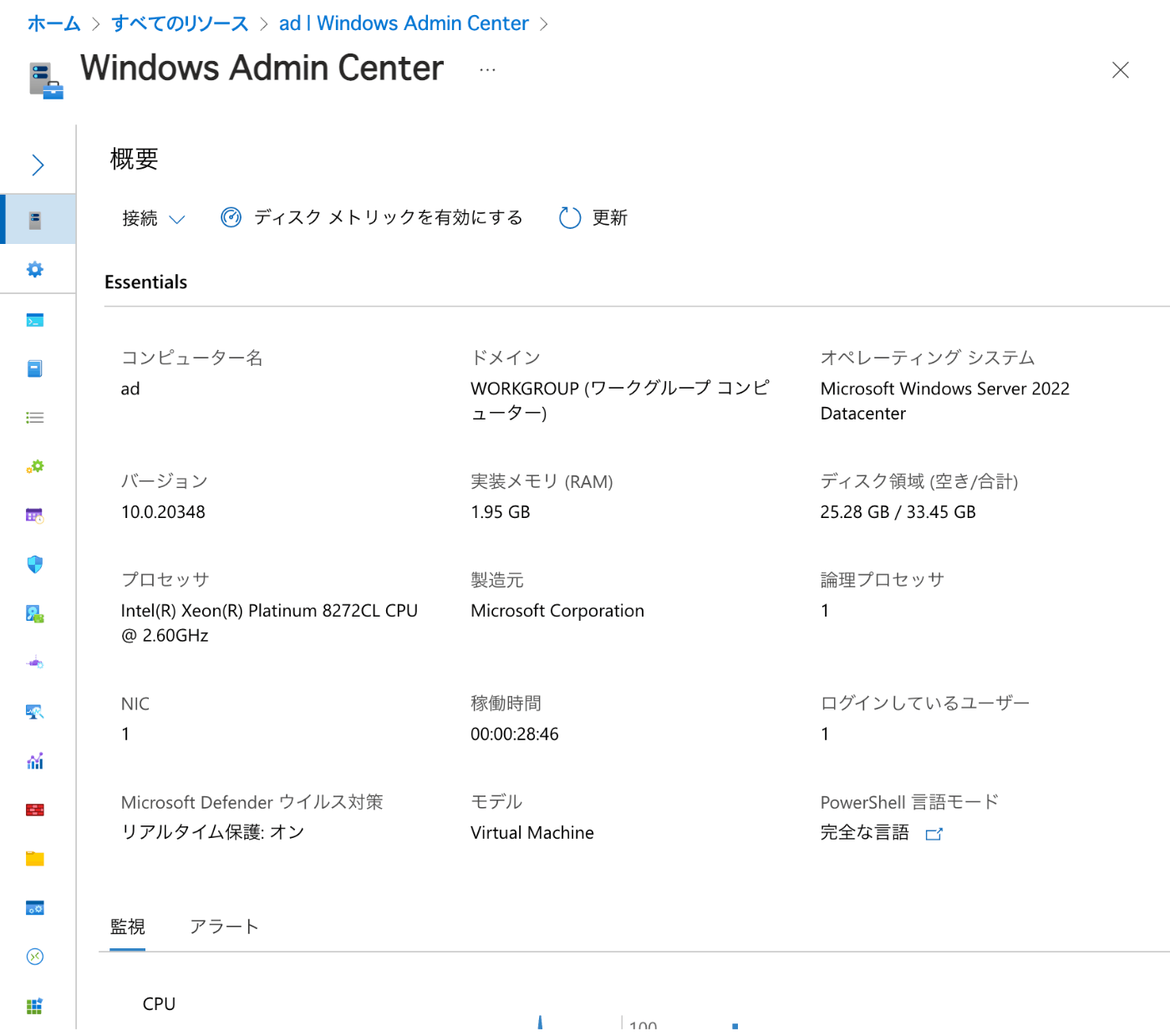Click manufacturer value Microsoft Corporation
The image size is (1170, 1036).
tap(557, 611)
